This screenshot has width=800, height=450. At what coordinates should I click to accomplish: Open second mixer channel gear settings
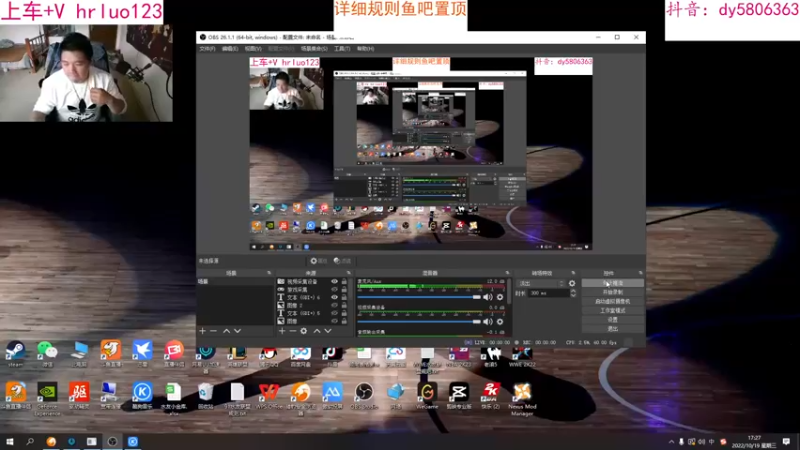click(x=500, y=321)
